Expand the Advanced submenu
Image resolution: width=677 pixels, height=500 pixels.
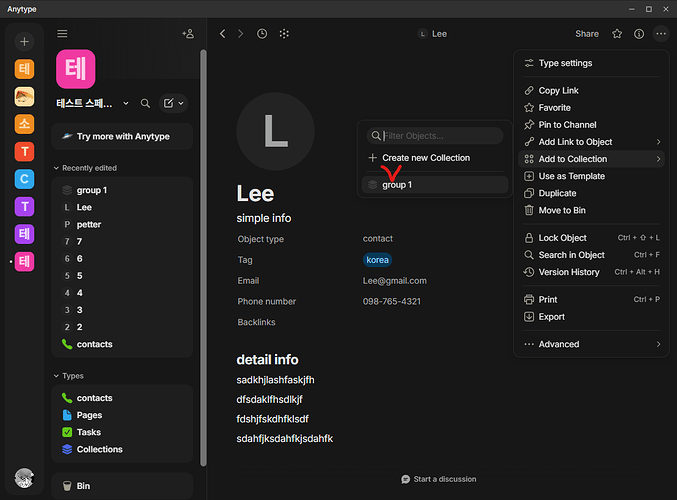tap(592, 344)
